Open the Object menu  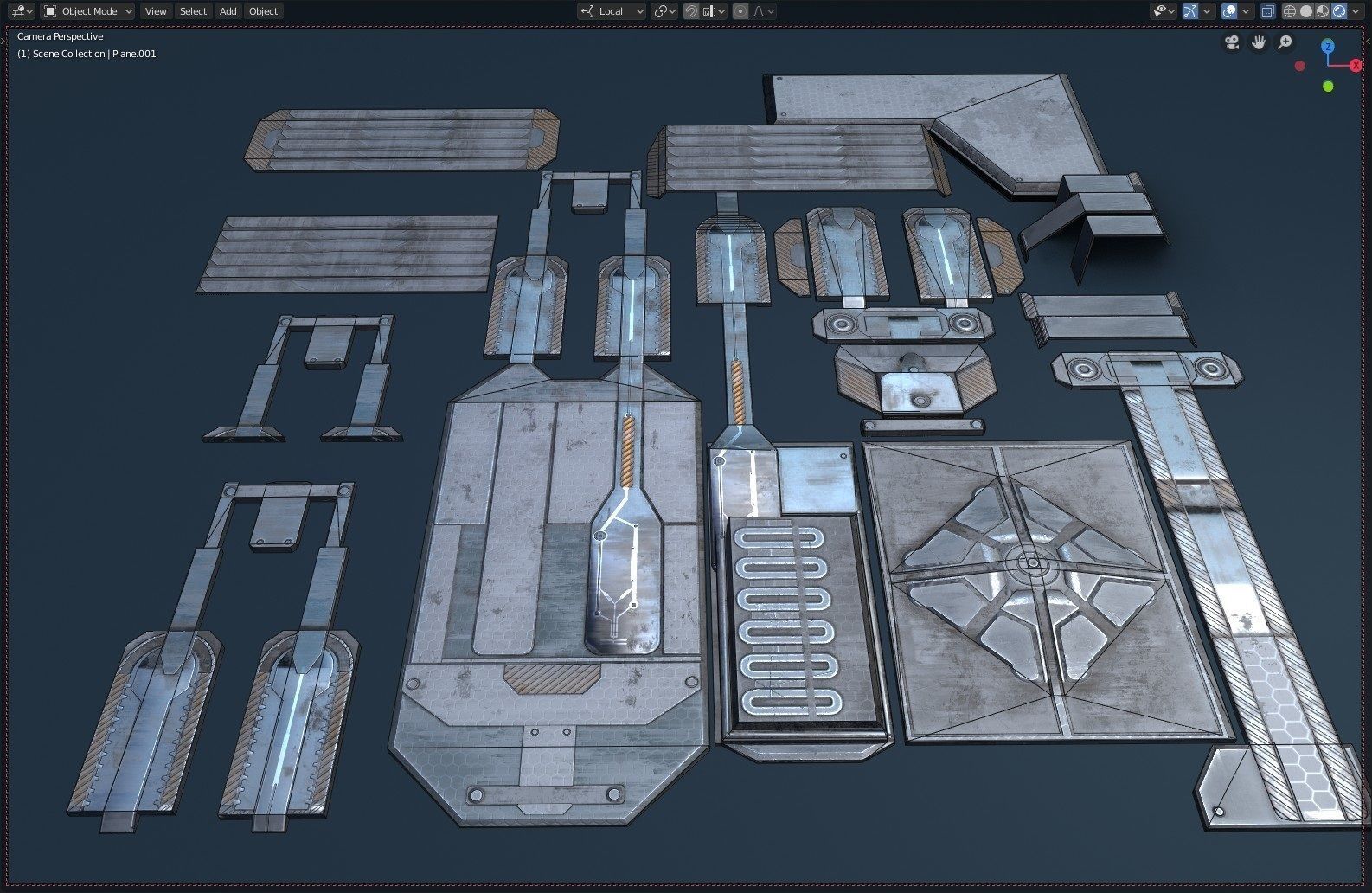tap(263, 11)
